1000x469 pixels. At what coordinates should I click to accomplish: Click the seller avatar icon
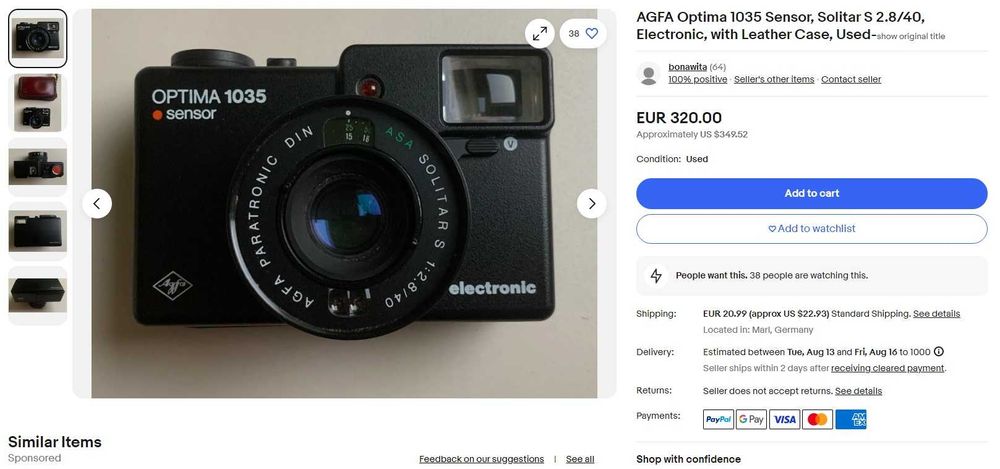[x=649, y=73]
